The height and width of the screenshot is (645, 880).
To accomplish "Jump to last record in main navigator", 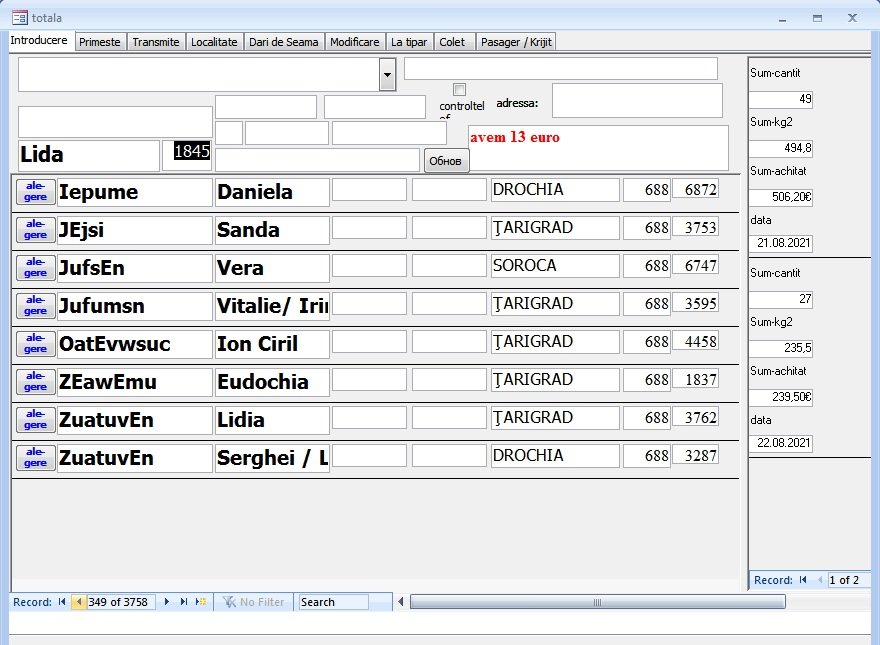I will point(183,602).
